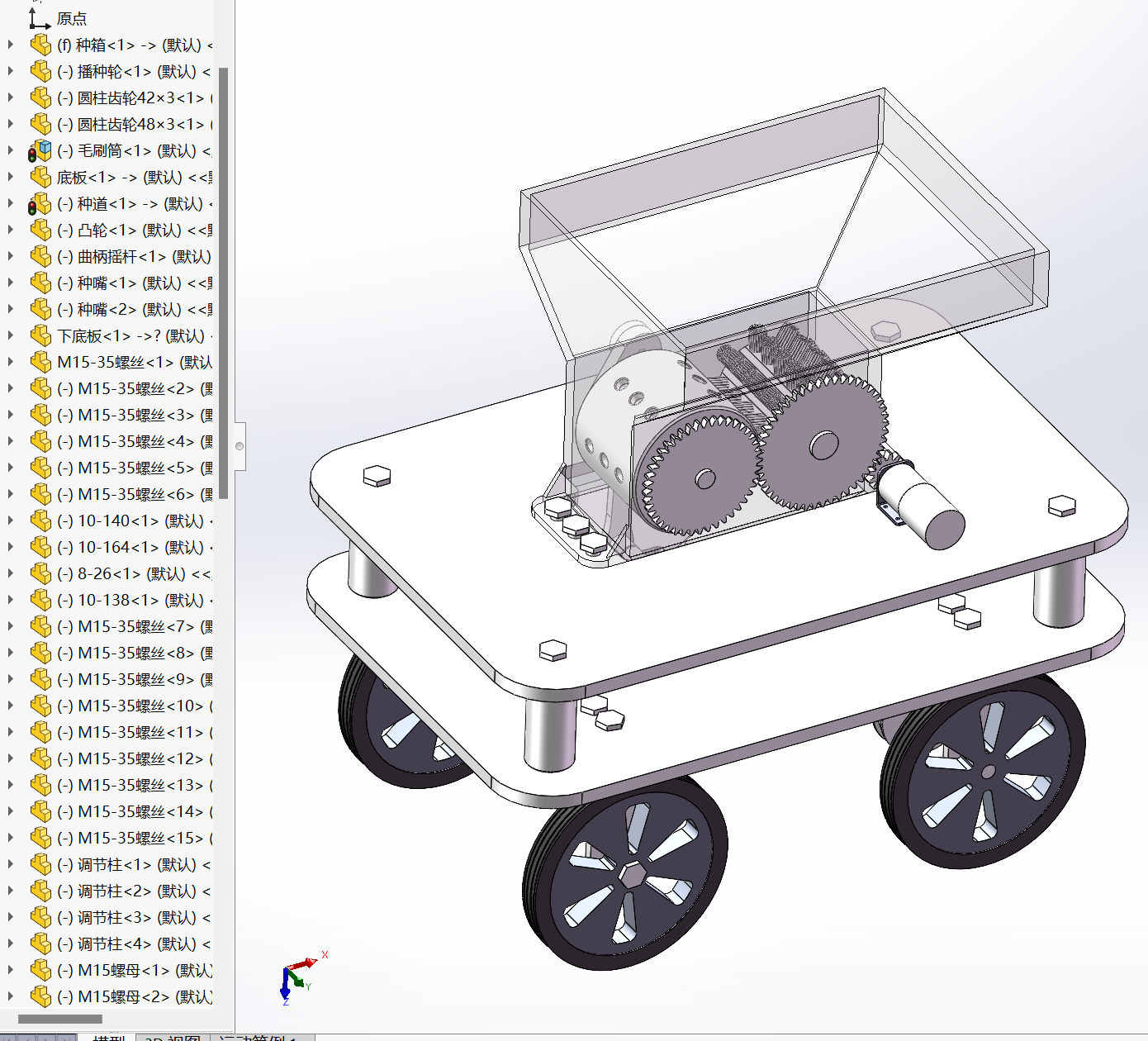Expand the 底板<1> component node

10,177
